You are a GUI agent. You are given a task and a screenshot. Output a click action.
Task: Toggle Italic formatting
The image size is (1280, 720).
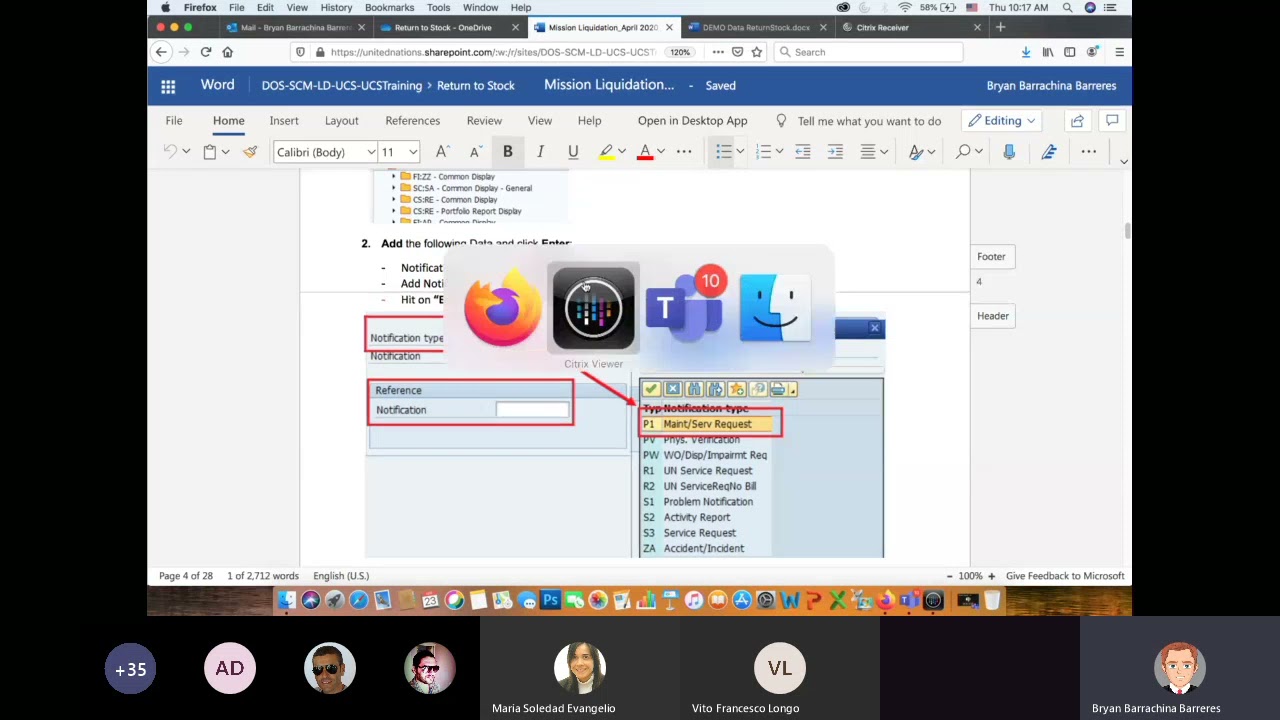coord(540,152)
